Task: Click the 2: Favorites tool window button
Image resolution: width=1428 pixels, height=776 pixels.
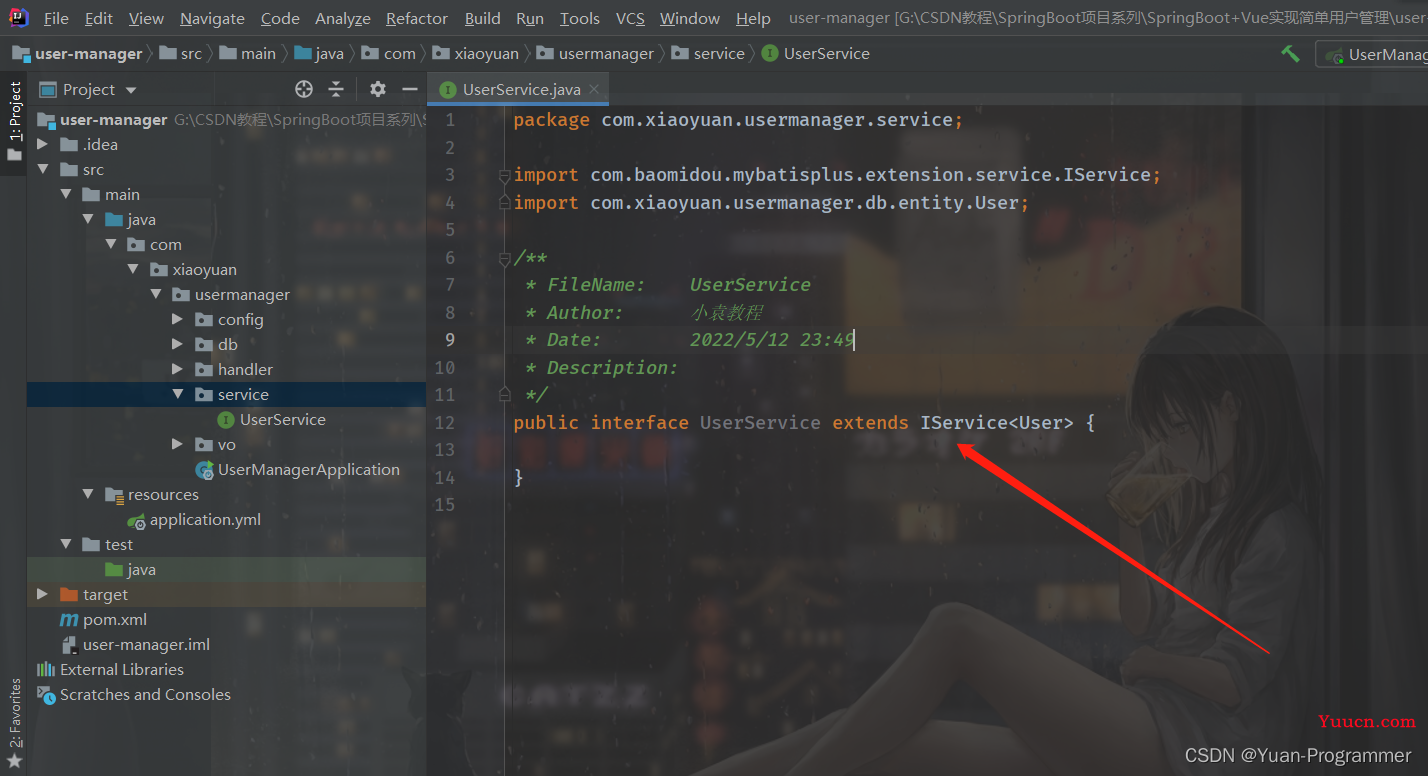Action: point(14,724)
